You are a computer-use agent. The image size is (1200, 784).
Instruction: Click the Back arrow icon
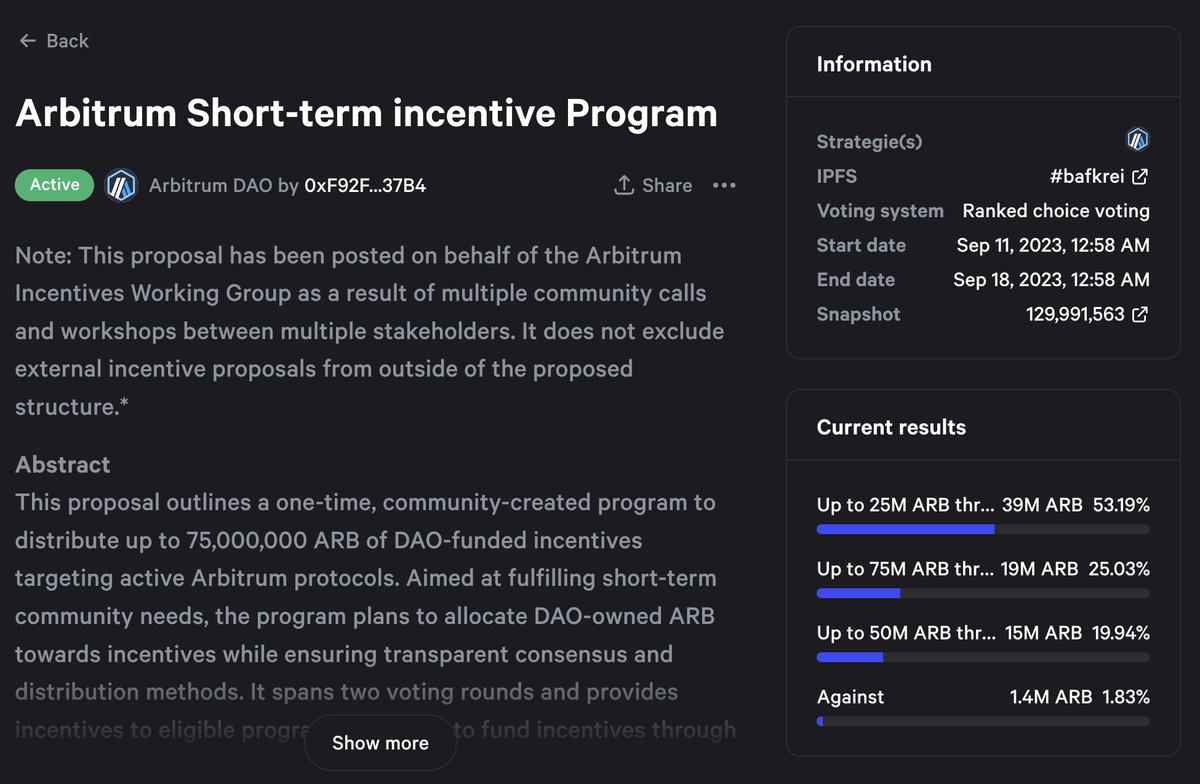26,41
